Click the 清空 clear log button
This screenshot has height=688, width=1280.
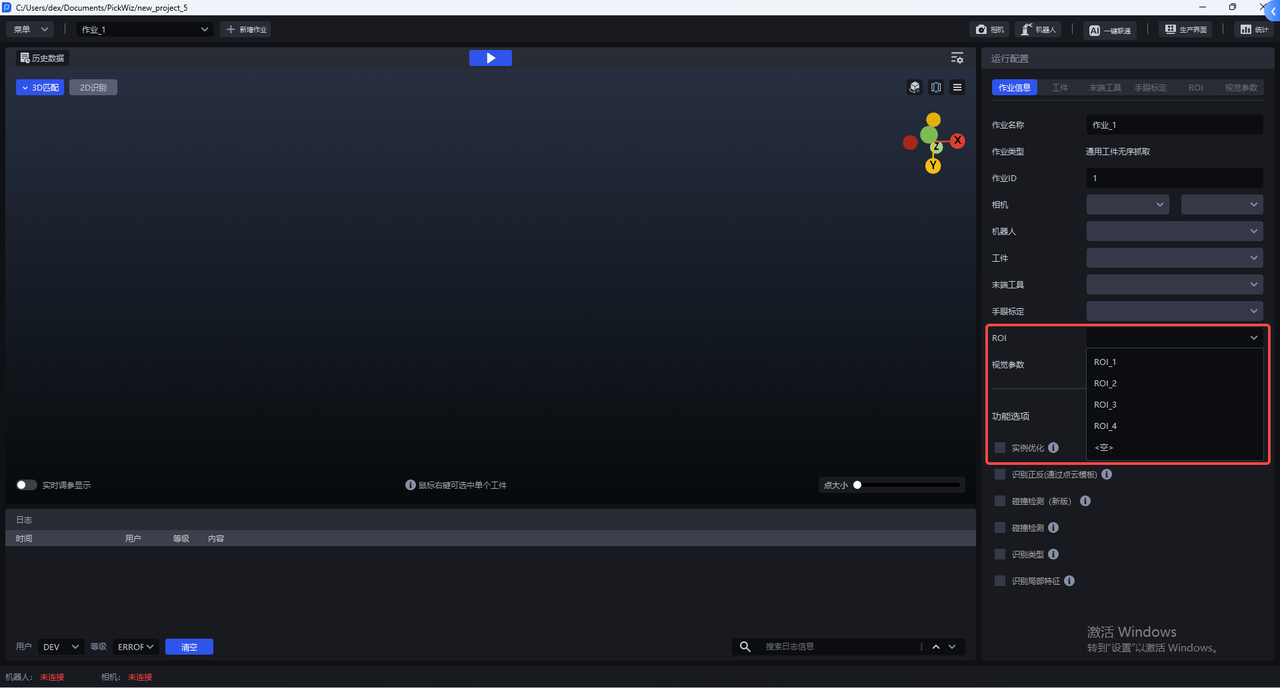point(189,647)
